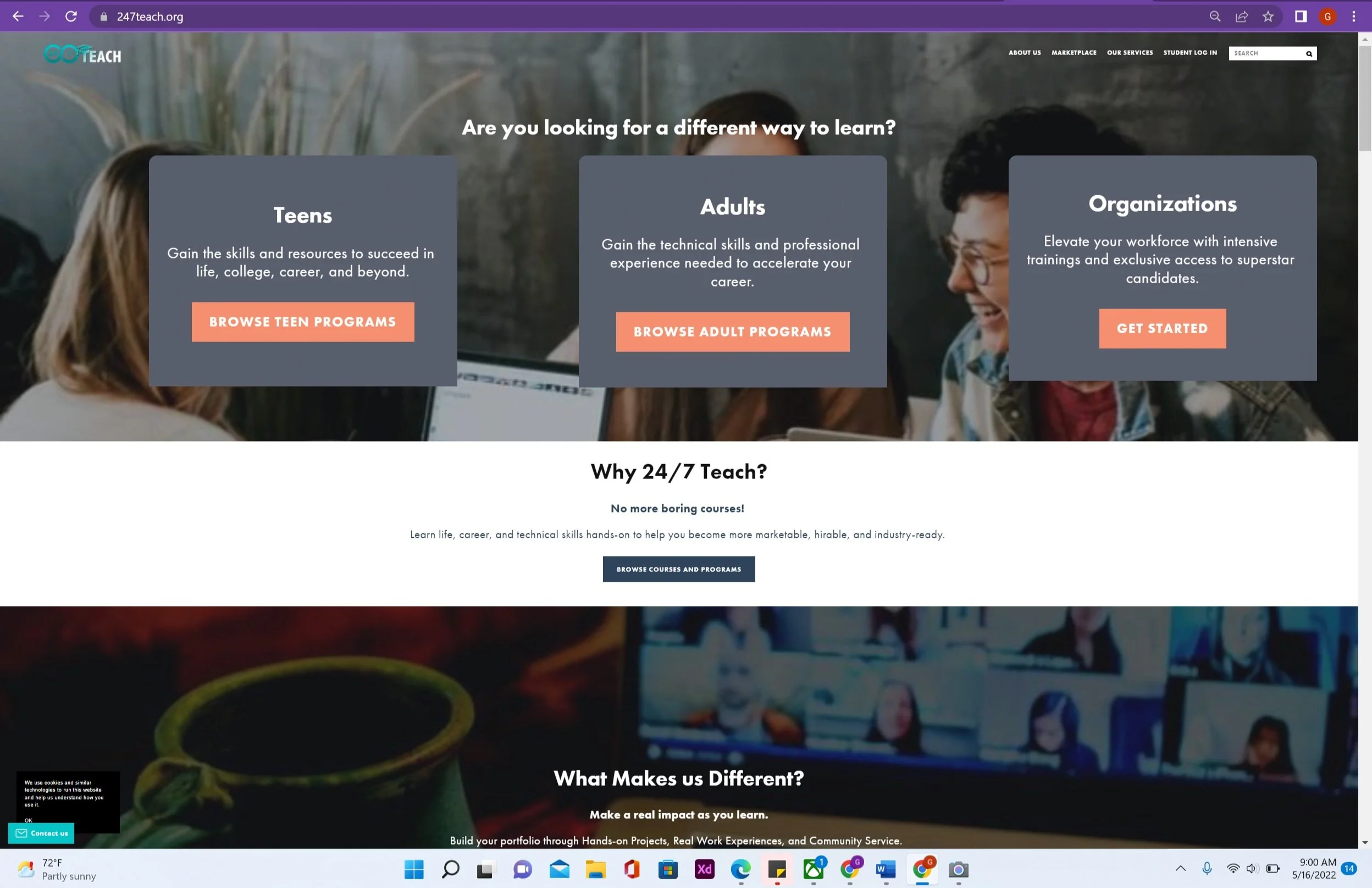Click the 24/7 Teach logo

tap(82, 54)
